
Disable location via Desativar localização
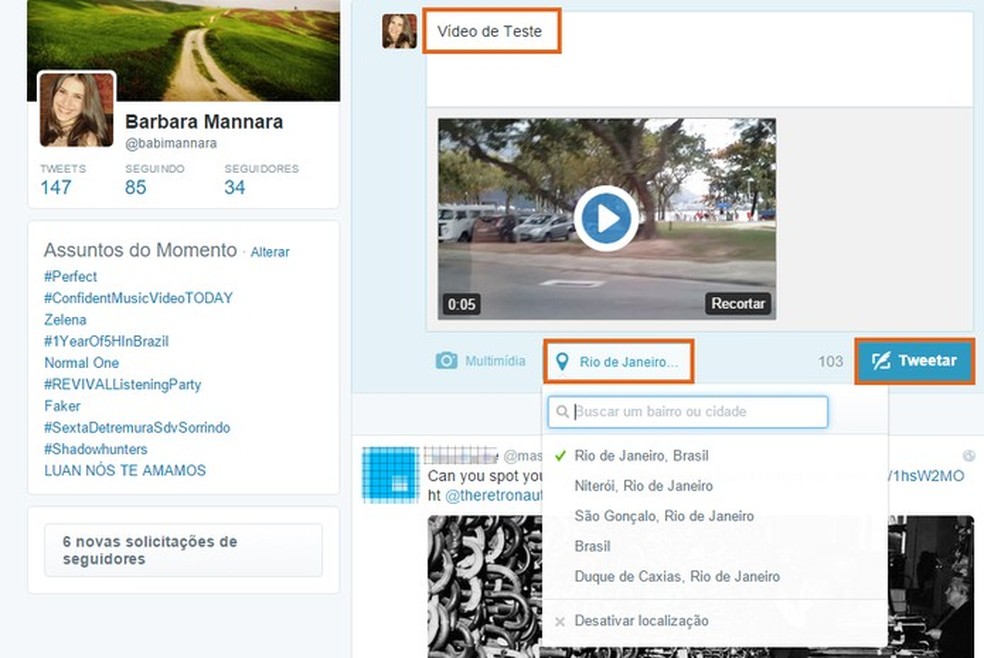640,620
